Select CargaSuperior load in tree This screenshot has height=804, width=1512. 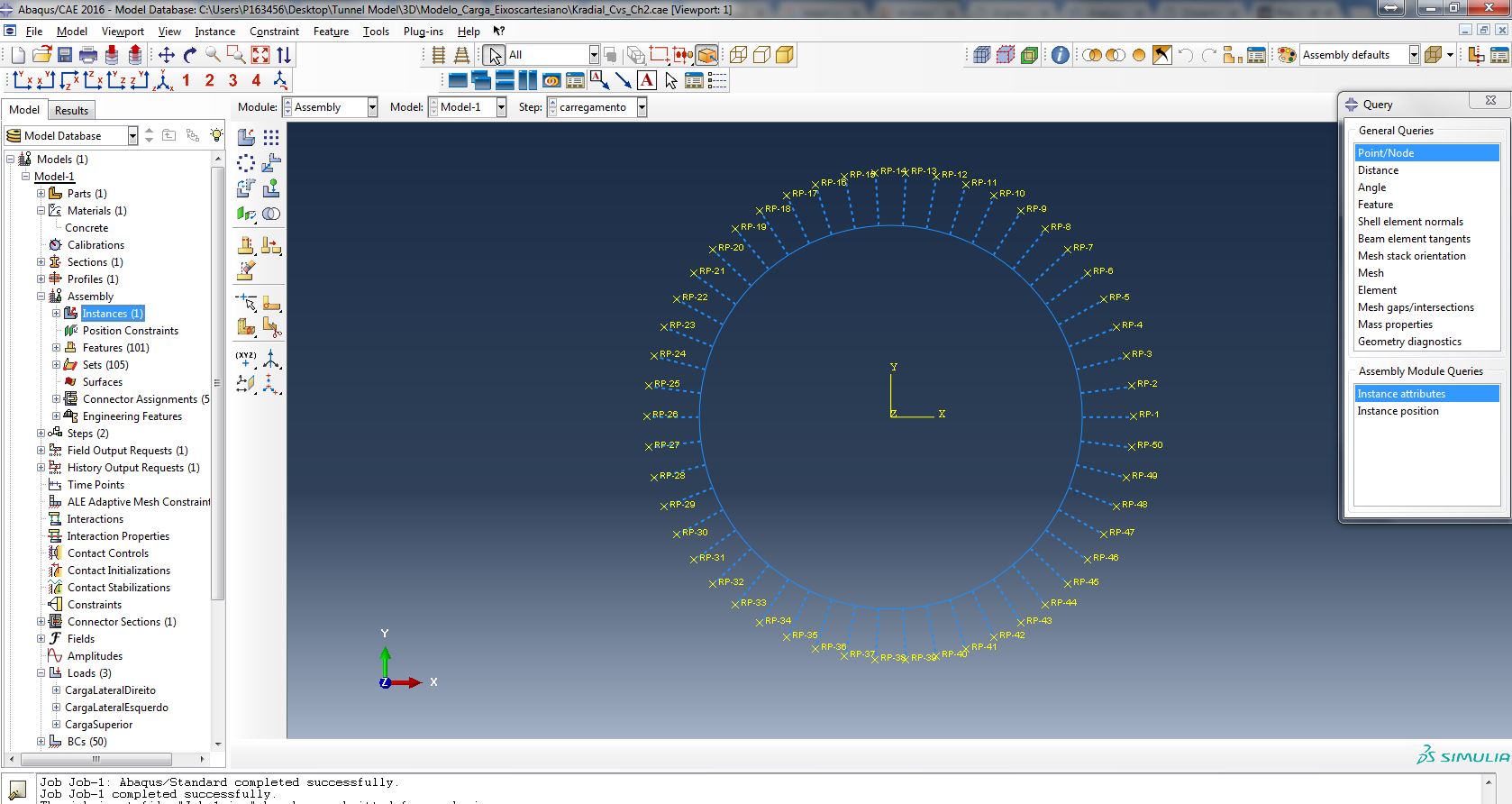[x=98, y=725]
